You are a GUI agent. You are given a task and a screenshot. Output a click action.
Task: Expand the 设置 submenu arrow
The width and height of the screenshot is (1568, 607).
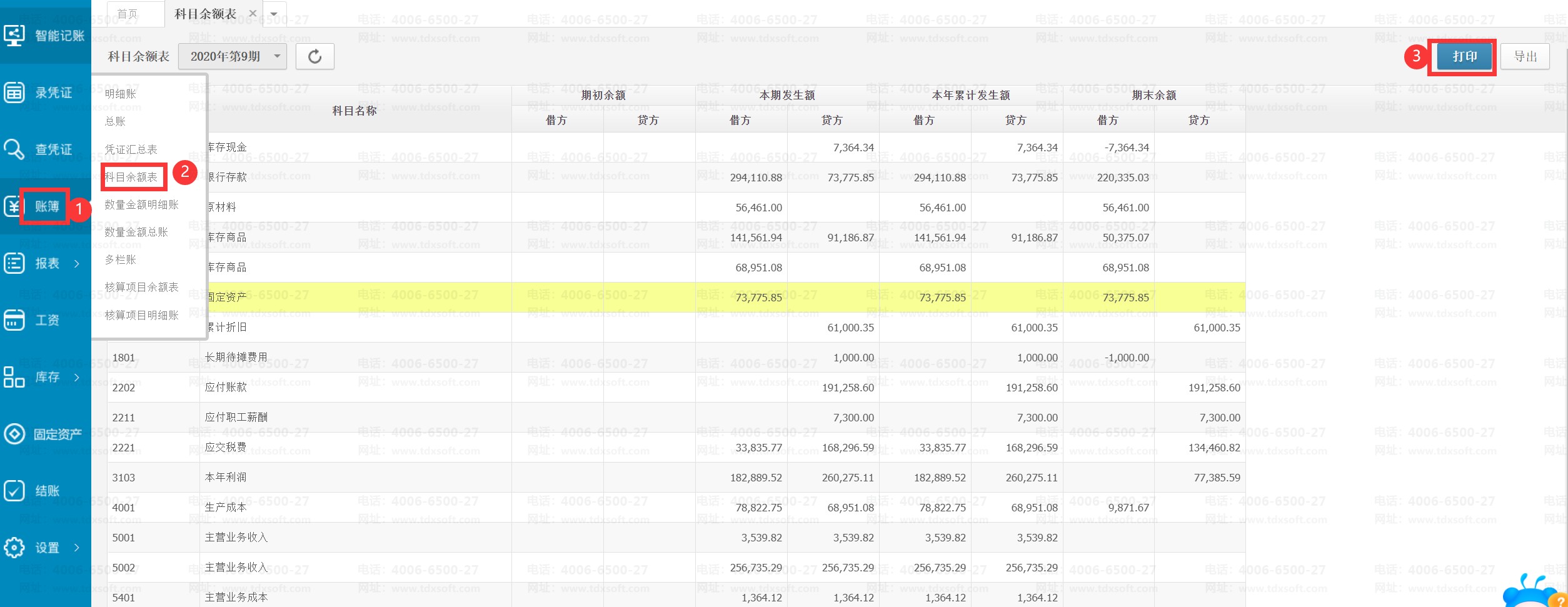coord(77,548)
